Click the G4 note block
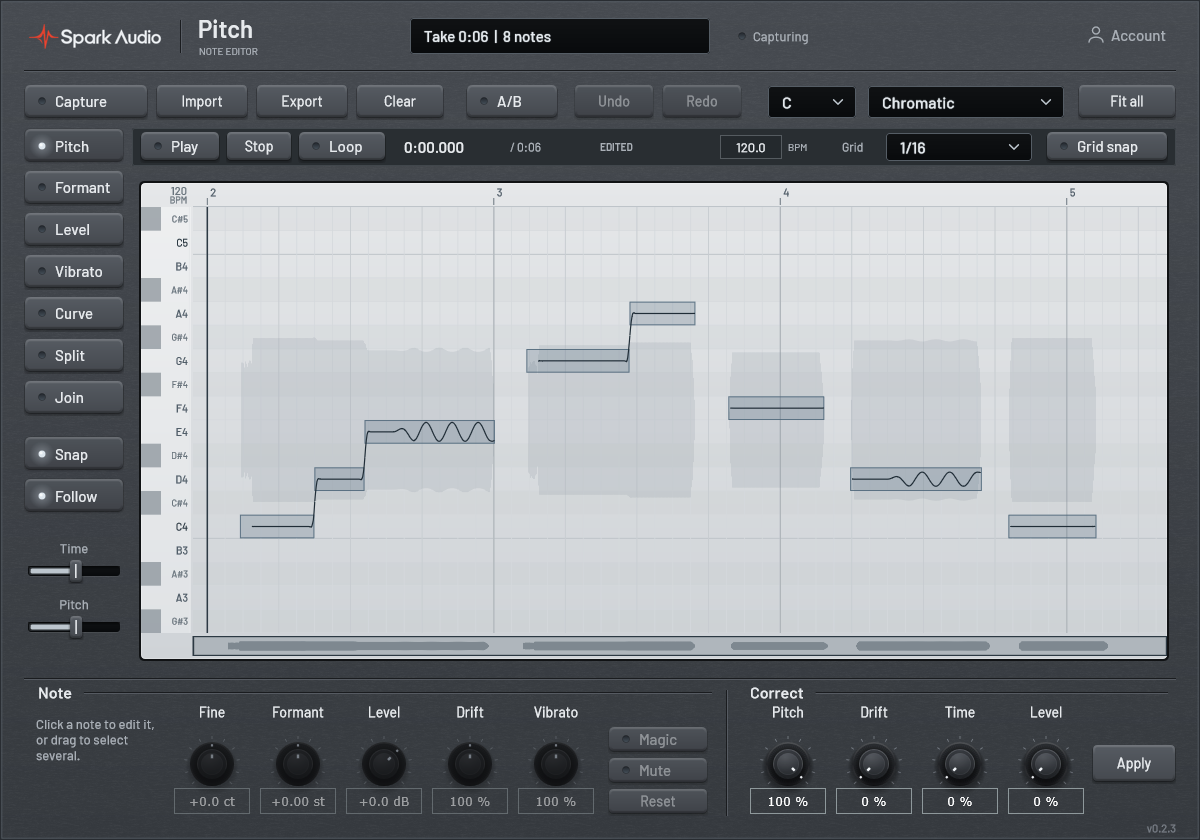Image resolution: width=1200 pixels, height=840 pixels. 578,360
